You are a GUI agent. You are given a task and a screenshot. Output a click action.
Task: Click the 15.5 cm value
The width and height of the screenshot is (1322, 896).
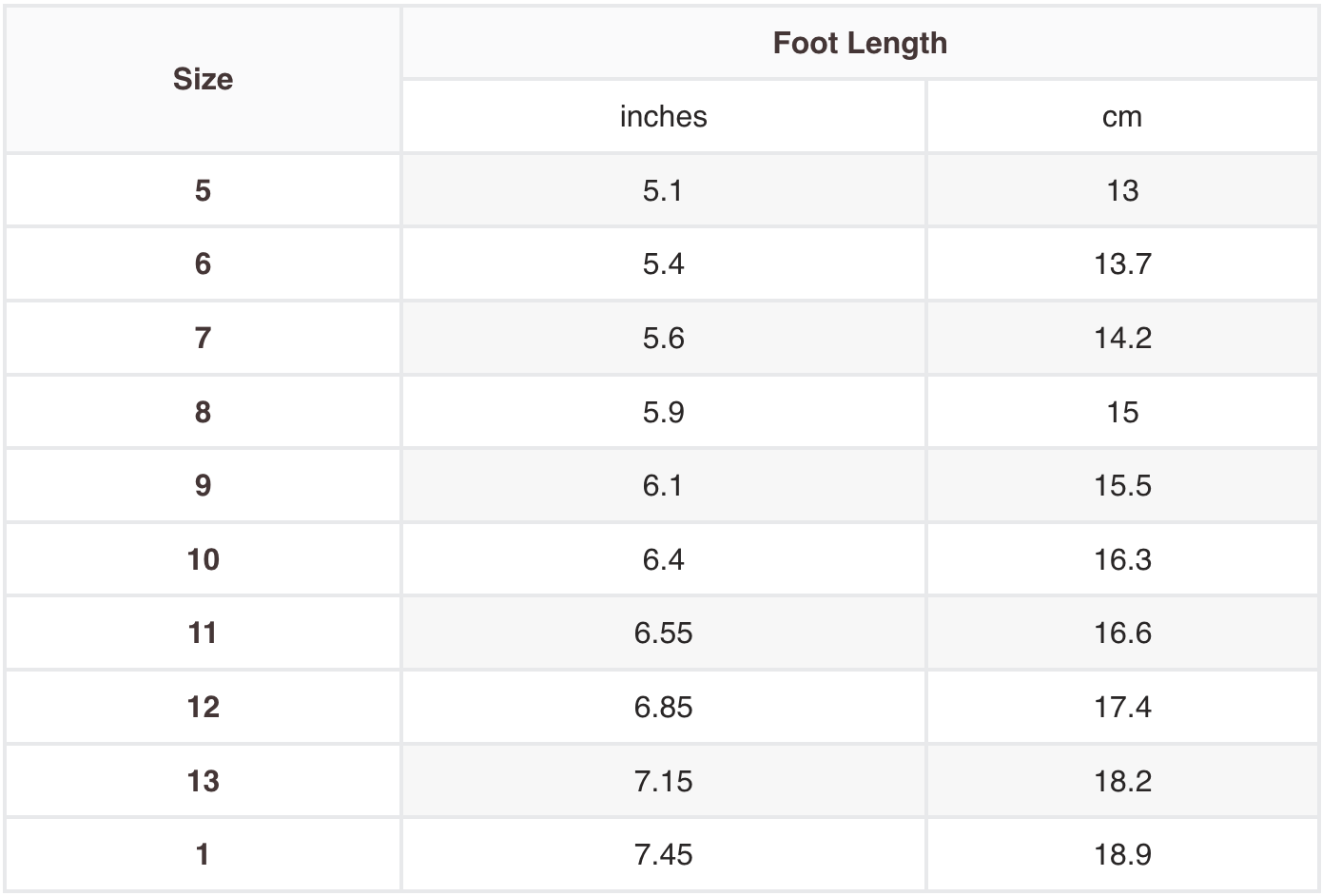1122,485
